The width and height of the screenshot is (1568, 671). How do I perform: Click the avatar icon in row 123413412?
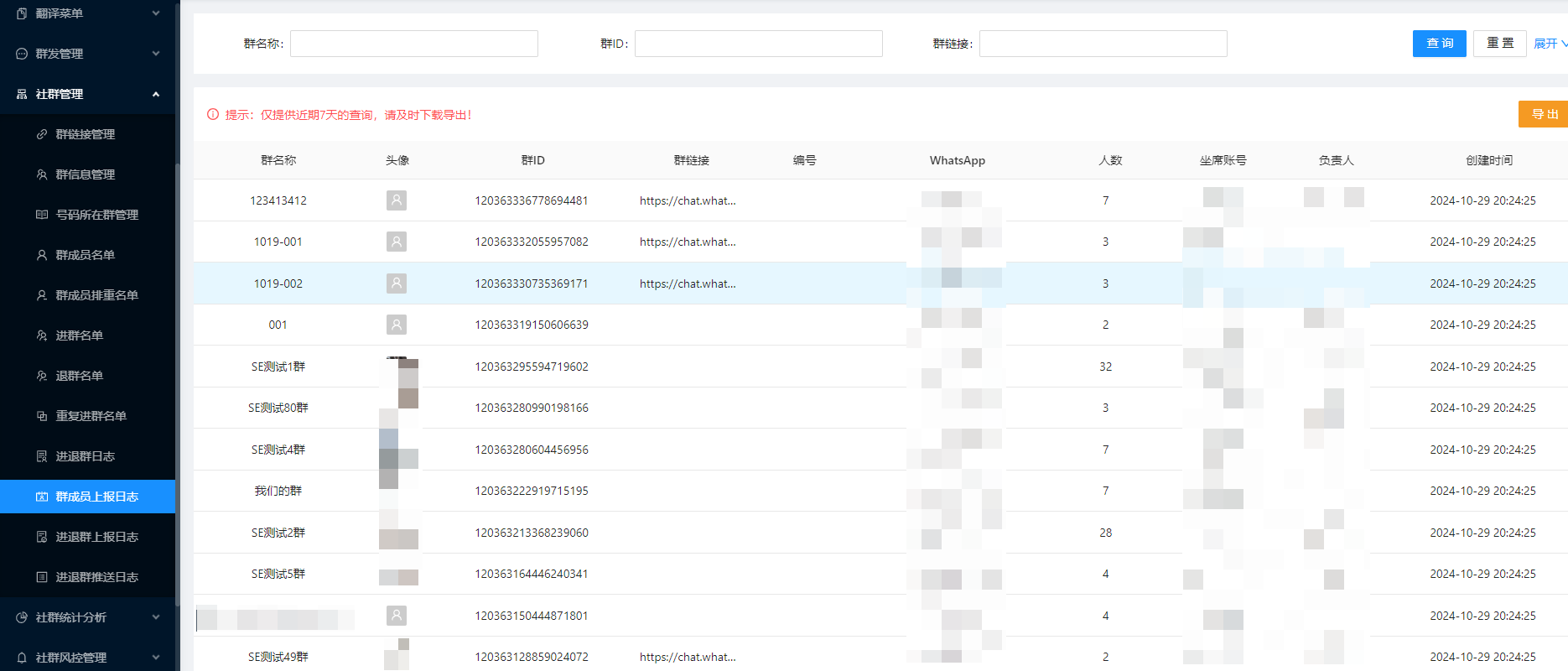(397, 200)
